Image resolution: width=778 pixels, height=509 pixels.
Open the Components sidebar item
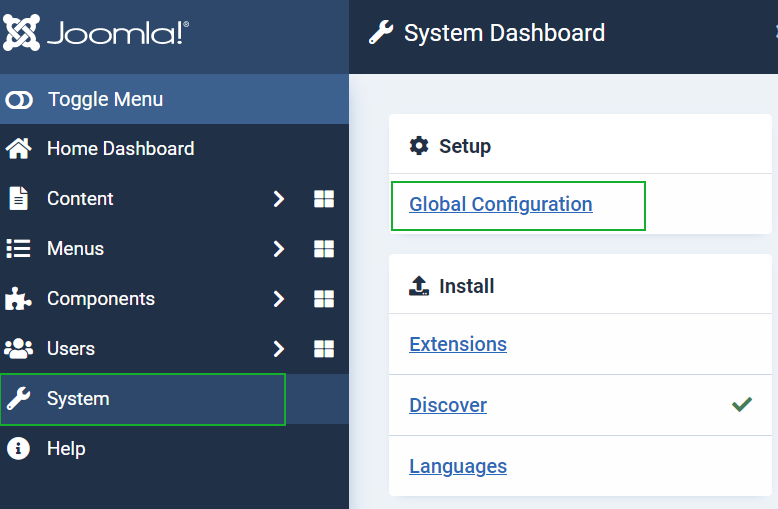[101, 299]
